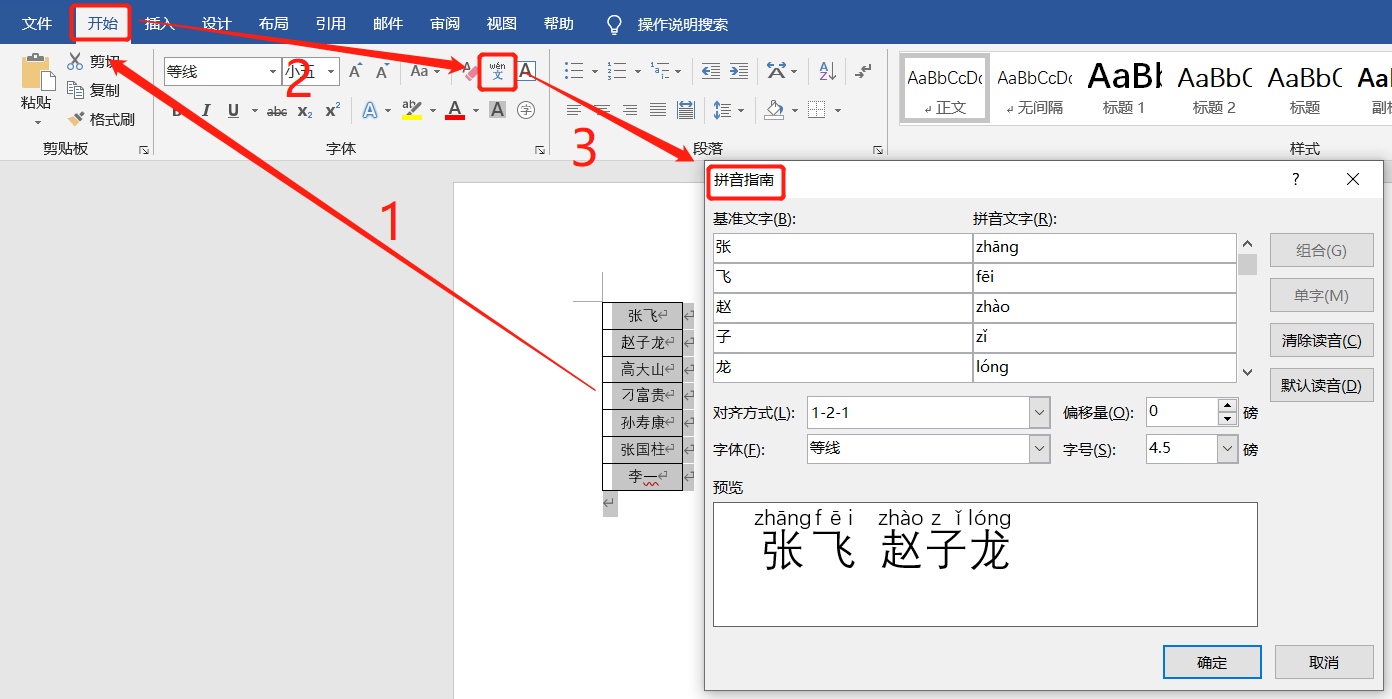Click the justify alignment icon
The width and height of the screenshot is (1392, 699).
pyautogui.click(x=658, y=110)
